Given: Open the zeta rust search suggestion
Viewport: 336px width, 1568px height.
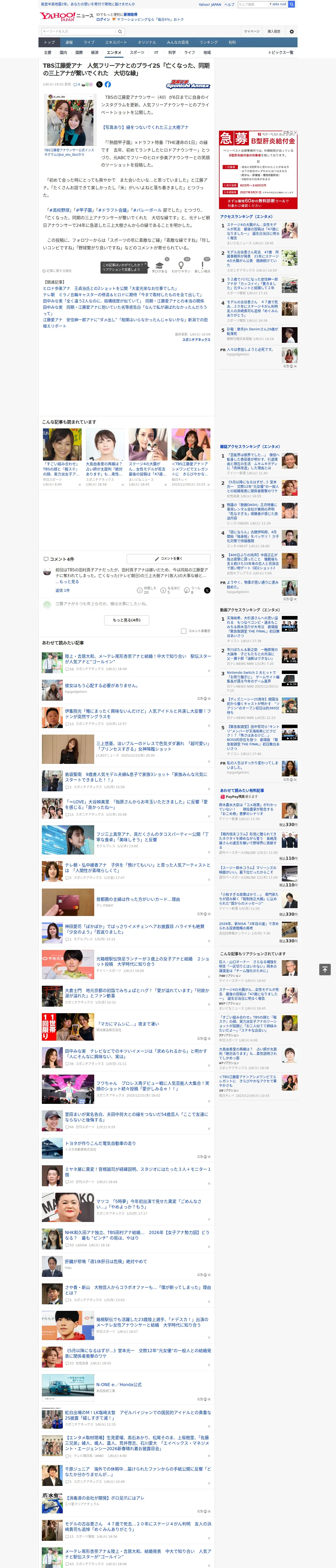Looking at the screenshot, I should tap(278, 4).
